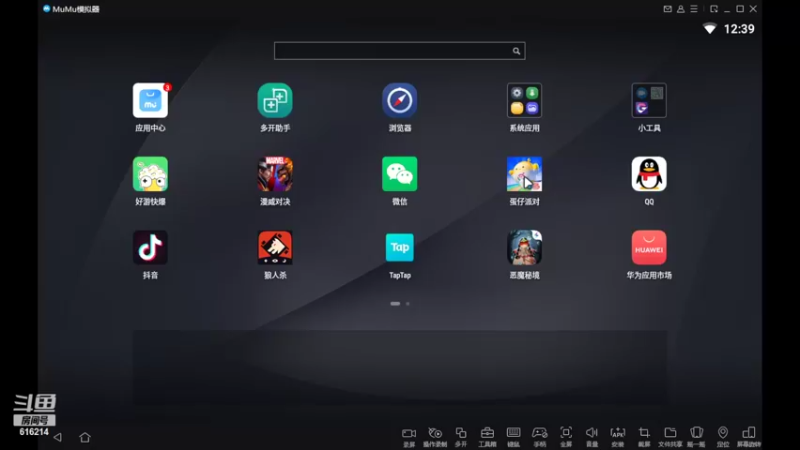Open the volume control
This screenshot has width=800, height=450.
click(x=592, y=437)
